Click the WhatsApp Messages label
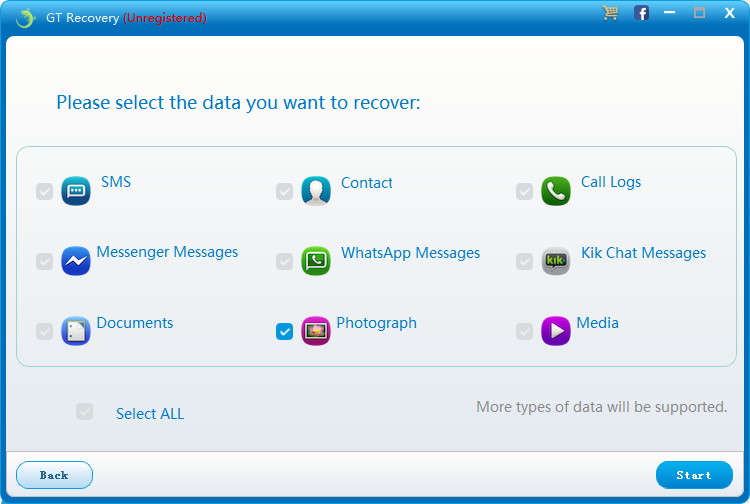 point(410,253)
